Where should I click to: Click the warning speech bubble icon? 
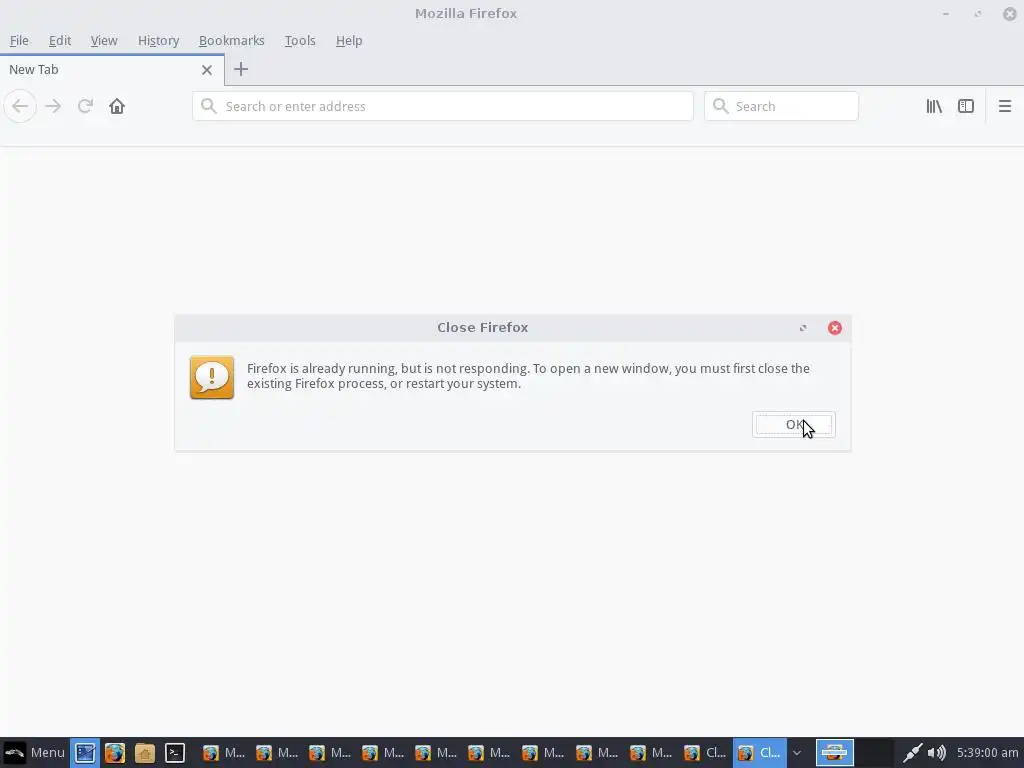212,377
